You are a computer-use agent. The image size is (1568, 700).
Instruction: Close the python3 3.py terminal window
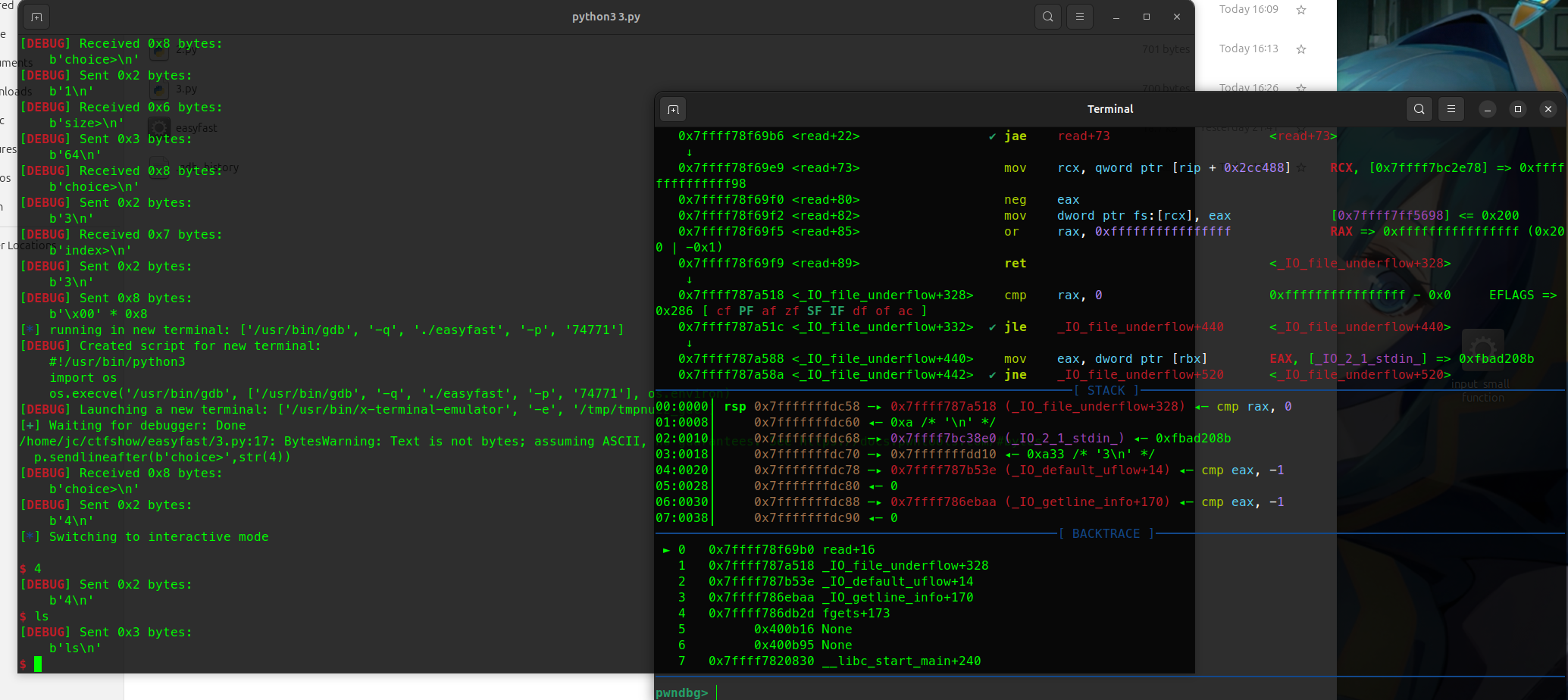click(1176, 17)
